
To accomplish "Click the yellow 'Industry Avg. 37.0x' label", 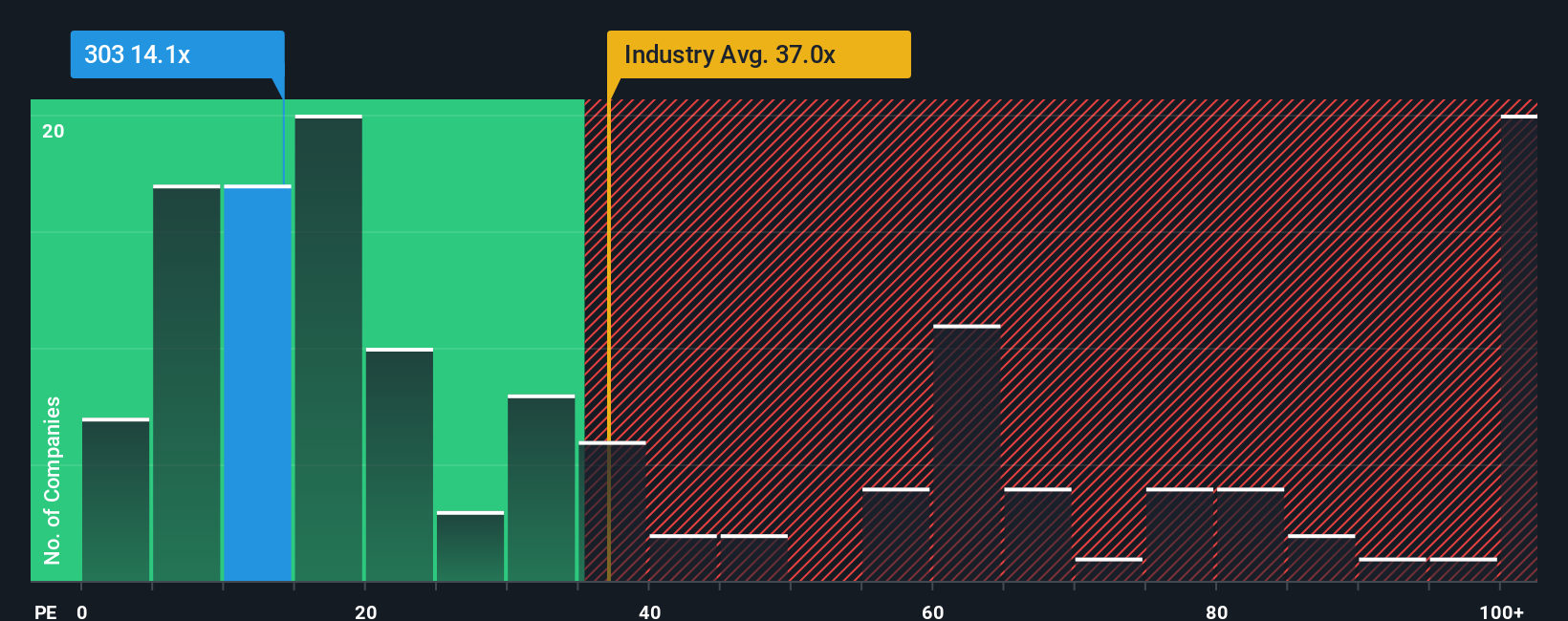I will click(x=758, y=54).
